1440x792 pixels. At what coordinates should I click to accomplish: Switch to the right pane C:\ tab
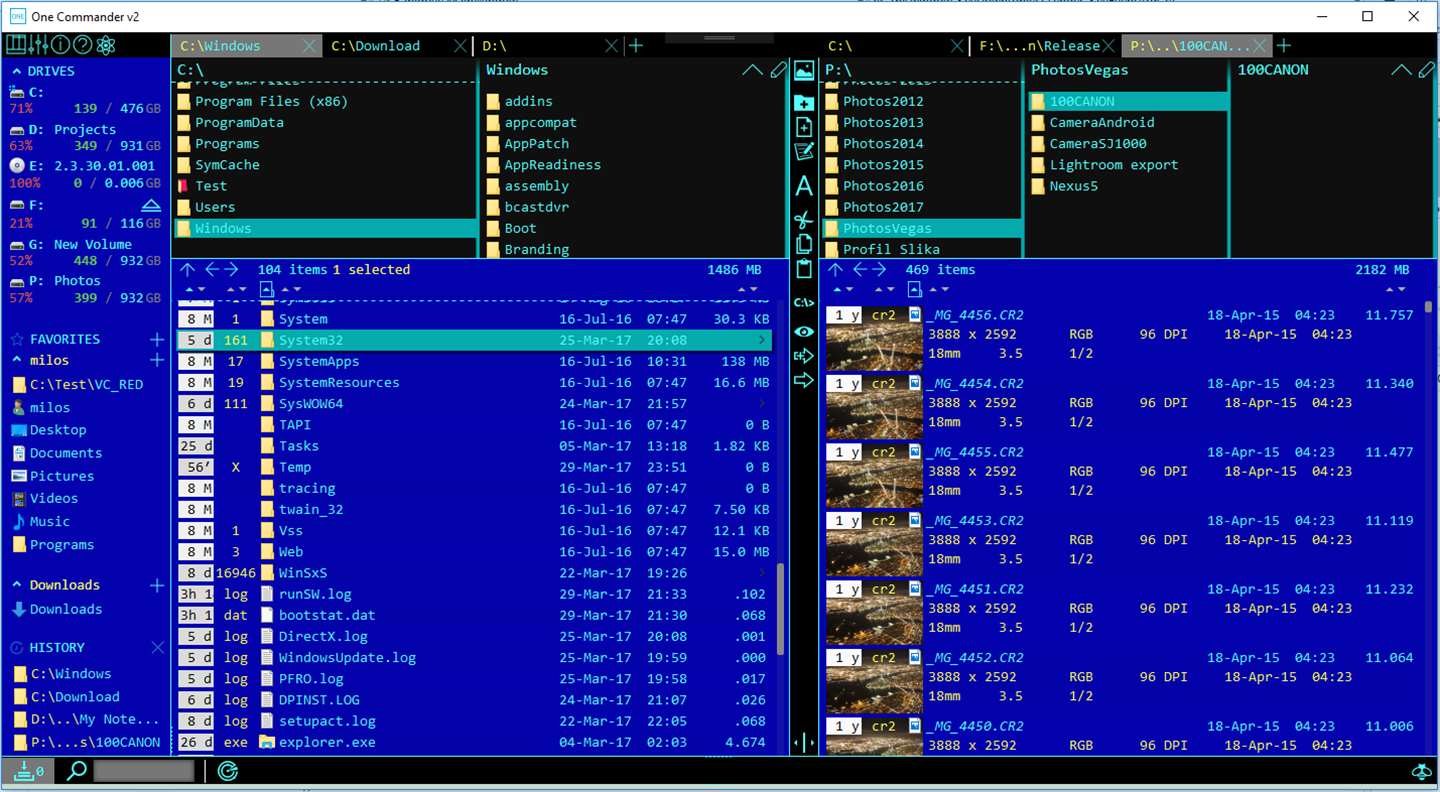890,46
